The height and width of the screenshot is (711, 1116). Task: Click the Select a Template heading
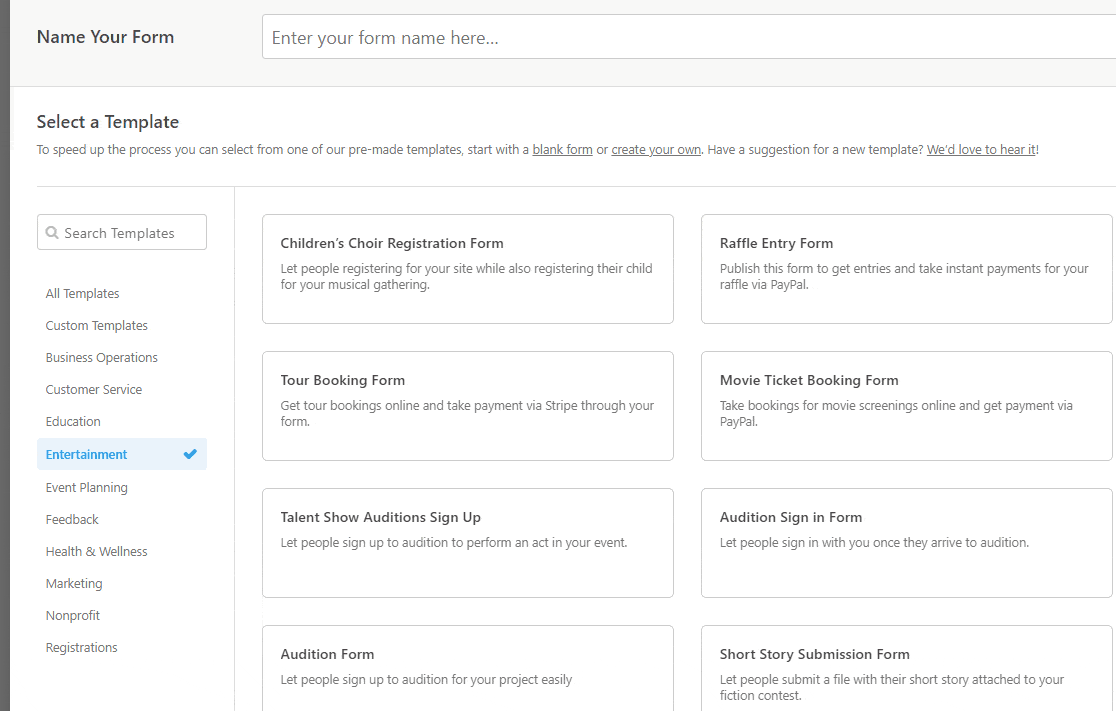click(107, 122)
